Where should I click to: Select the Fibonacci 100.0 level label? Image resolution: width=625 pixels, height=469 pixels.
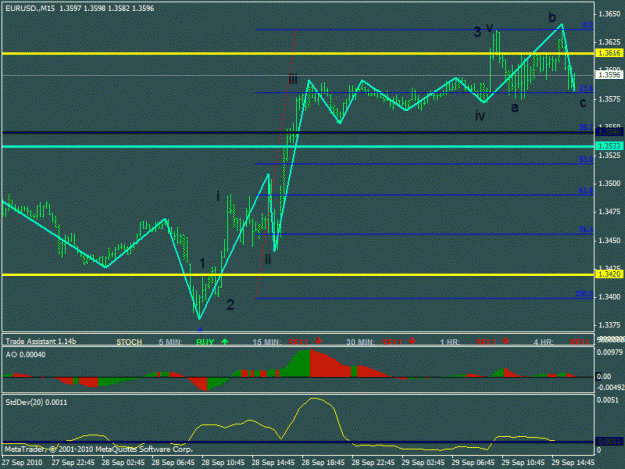[584, 294]
